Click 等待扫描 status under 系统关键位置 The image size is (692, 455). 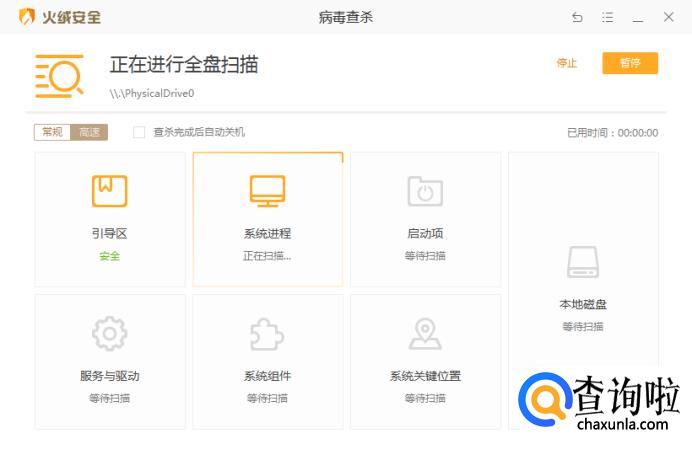[425, 399]
